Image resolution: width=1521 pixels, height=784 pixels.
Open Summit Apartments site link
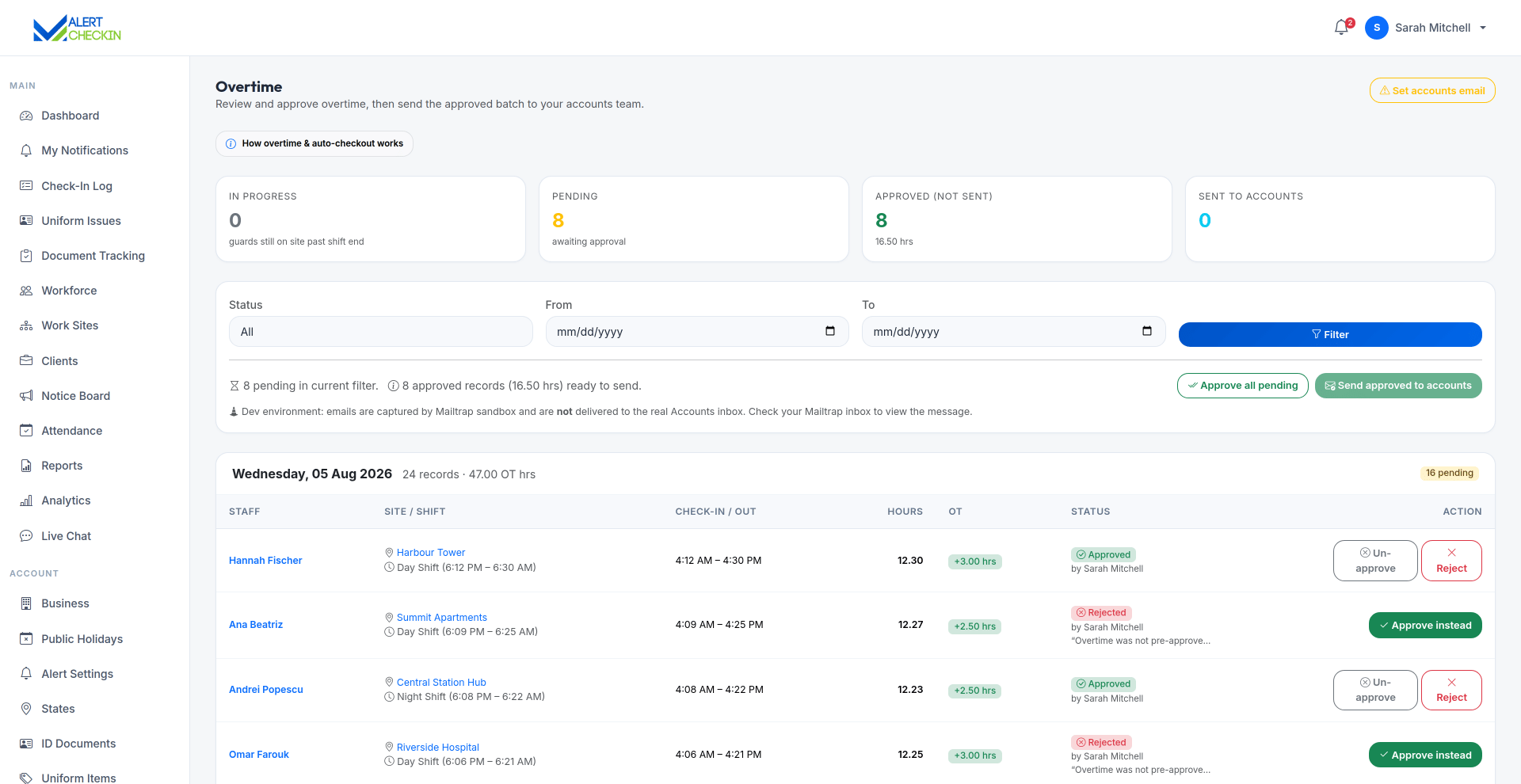pos(442,618)
